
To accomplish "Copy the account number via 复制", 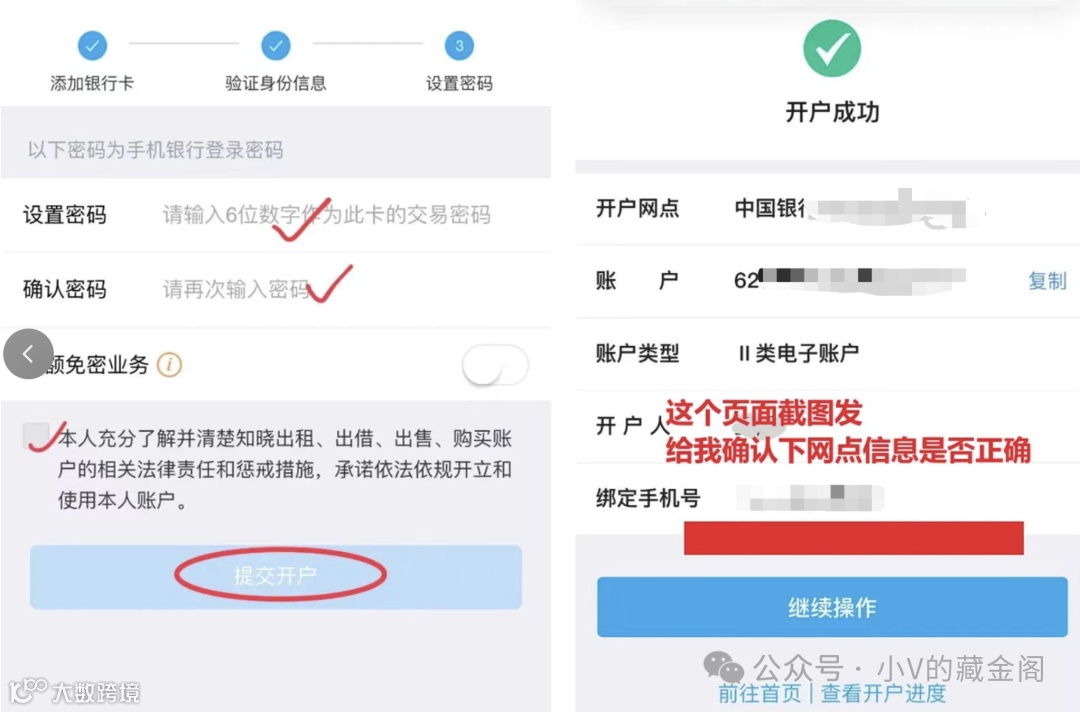I will coord(1047,281).
